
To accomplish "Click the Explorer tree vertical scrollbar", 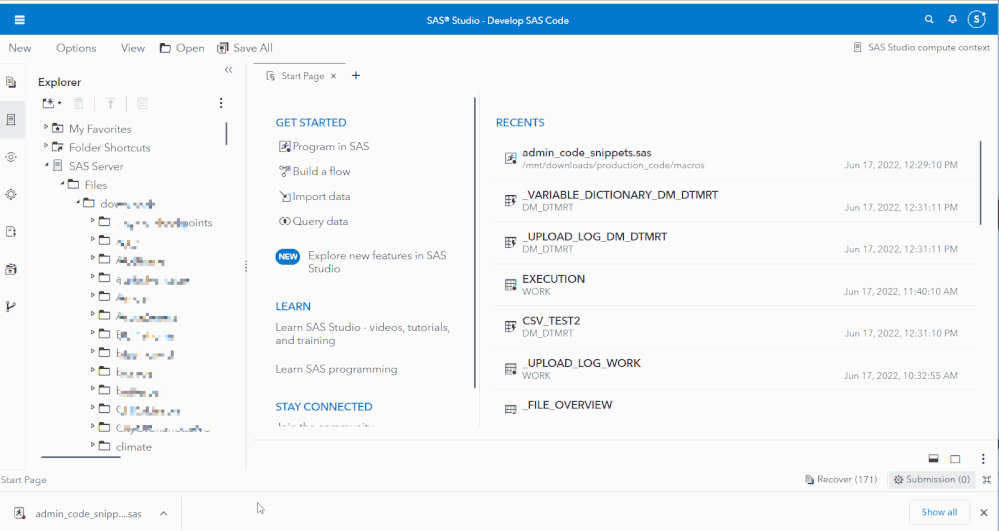I will [x=226, y=133].
